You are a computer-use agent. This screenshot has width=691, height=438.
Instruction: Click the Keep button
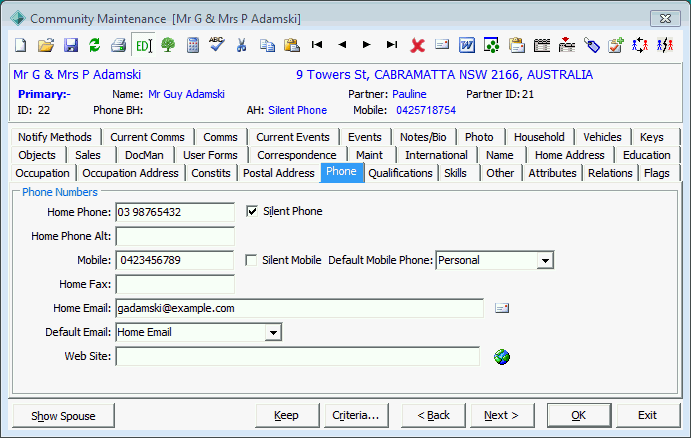pos(286,415)
